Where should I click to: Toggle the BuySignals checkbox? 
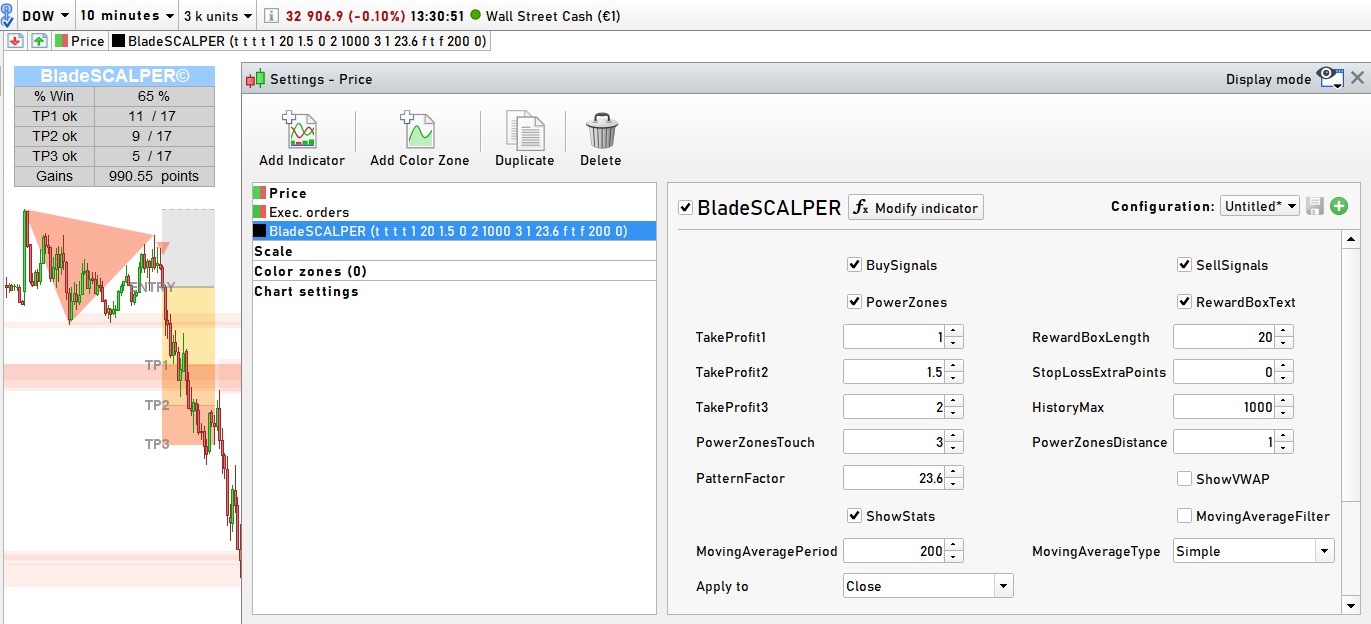(854, 265)
